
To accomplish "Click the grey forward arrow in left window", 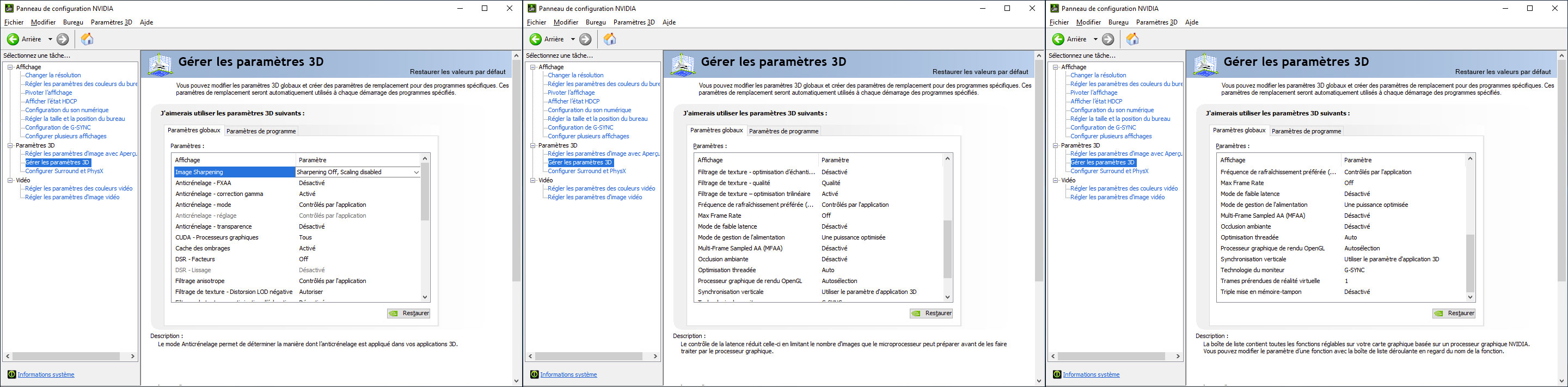I will coord(63,39).
